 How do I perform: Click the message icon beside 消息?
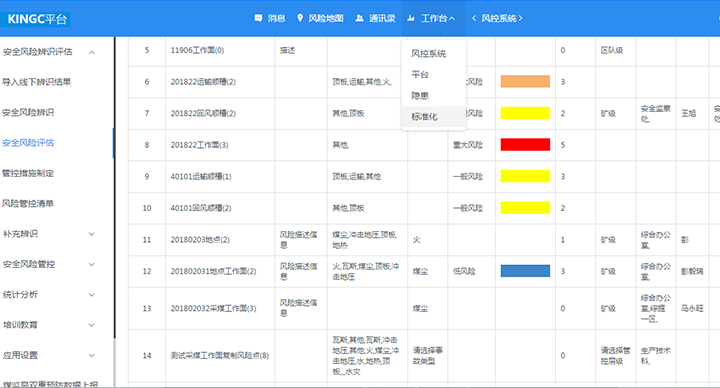[x=258, y=18]
